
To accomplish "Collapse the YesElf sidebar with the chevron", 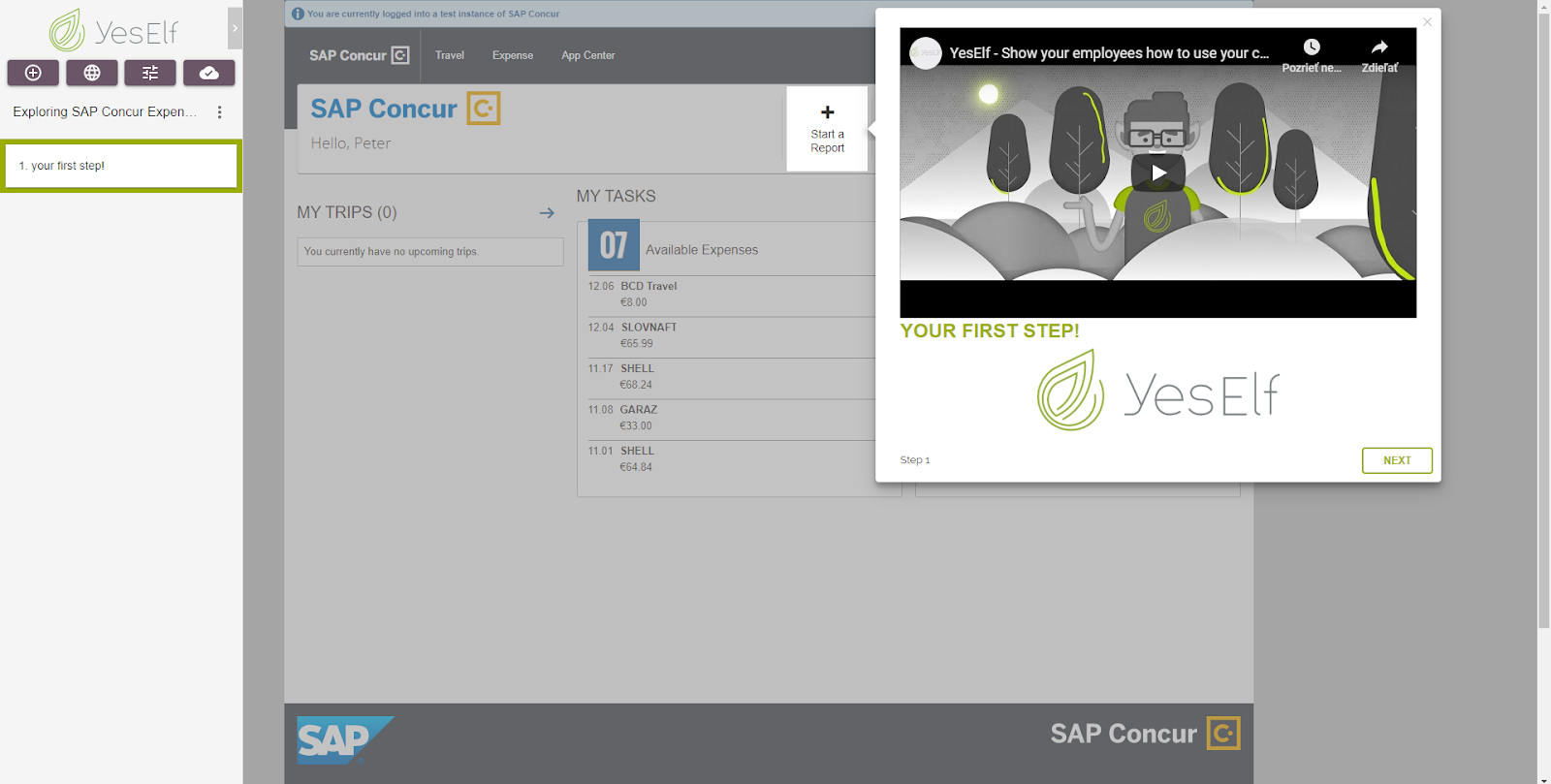I will click(x=235, y=28).
